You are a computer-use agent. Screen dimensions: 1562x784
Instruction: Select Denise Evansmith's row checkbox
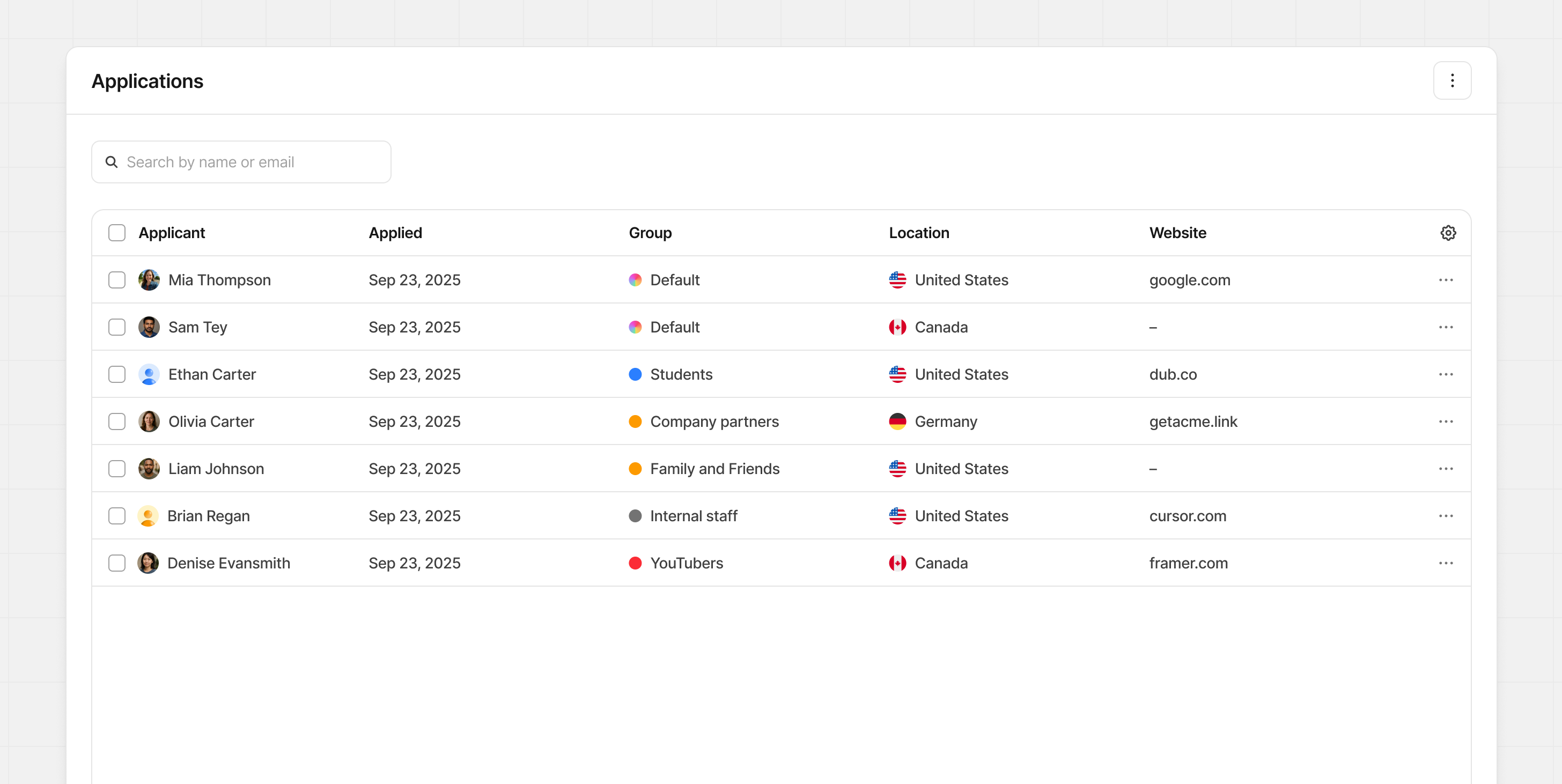(117, 563)
